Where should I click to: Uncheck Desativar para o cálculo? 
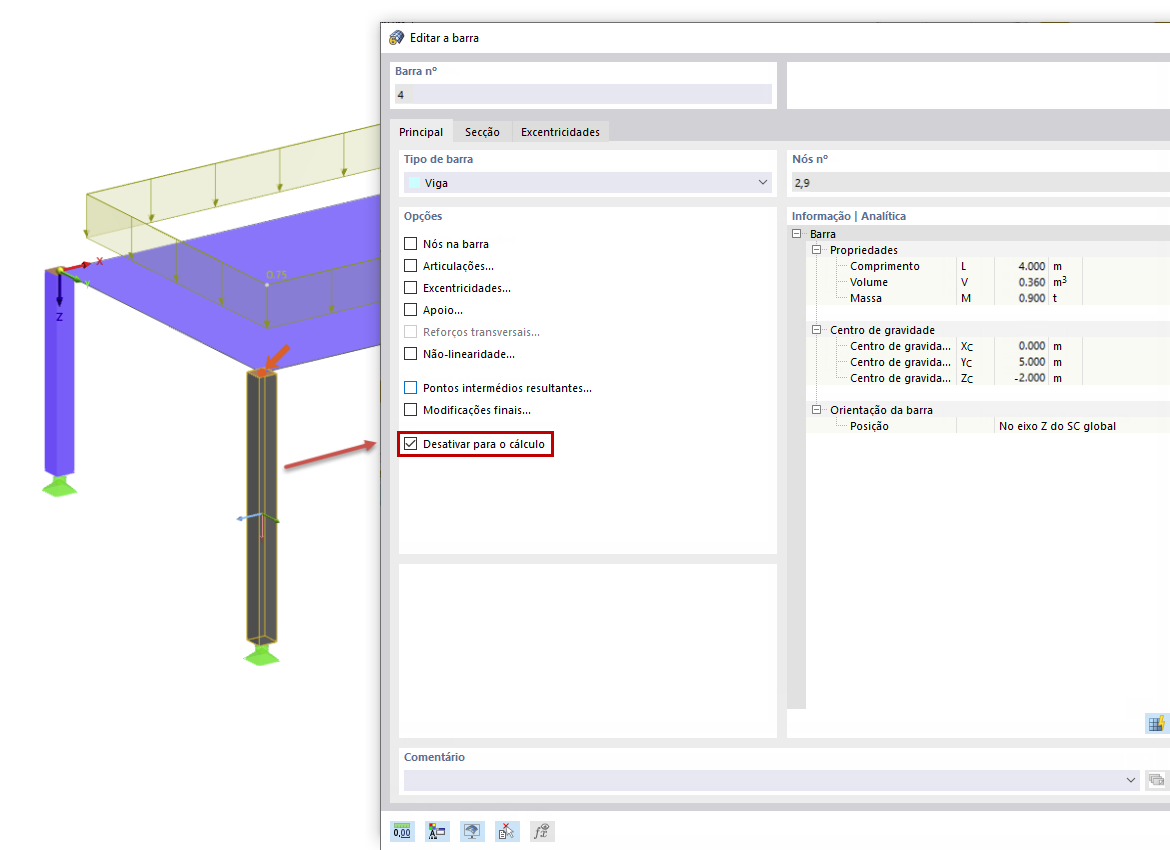[x=410, y=443]
